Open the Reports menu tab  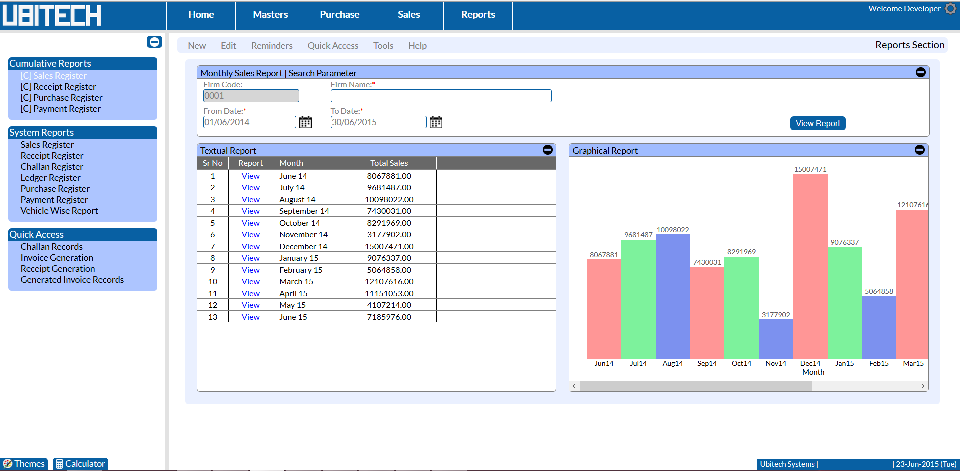coord(478,15)
